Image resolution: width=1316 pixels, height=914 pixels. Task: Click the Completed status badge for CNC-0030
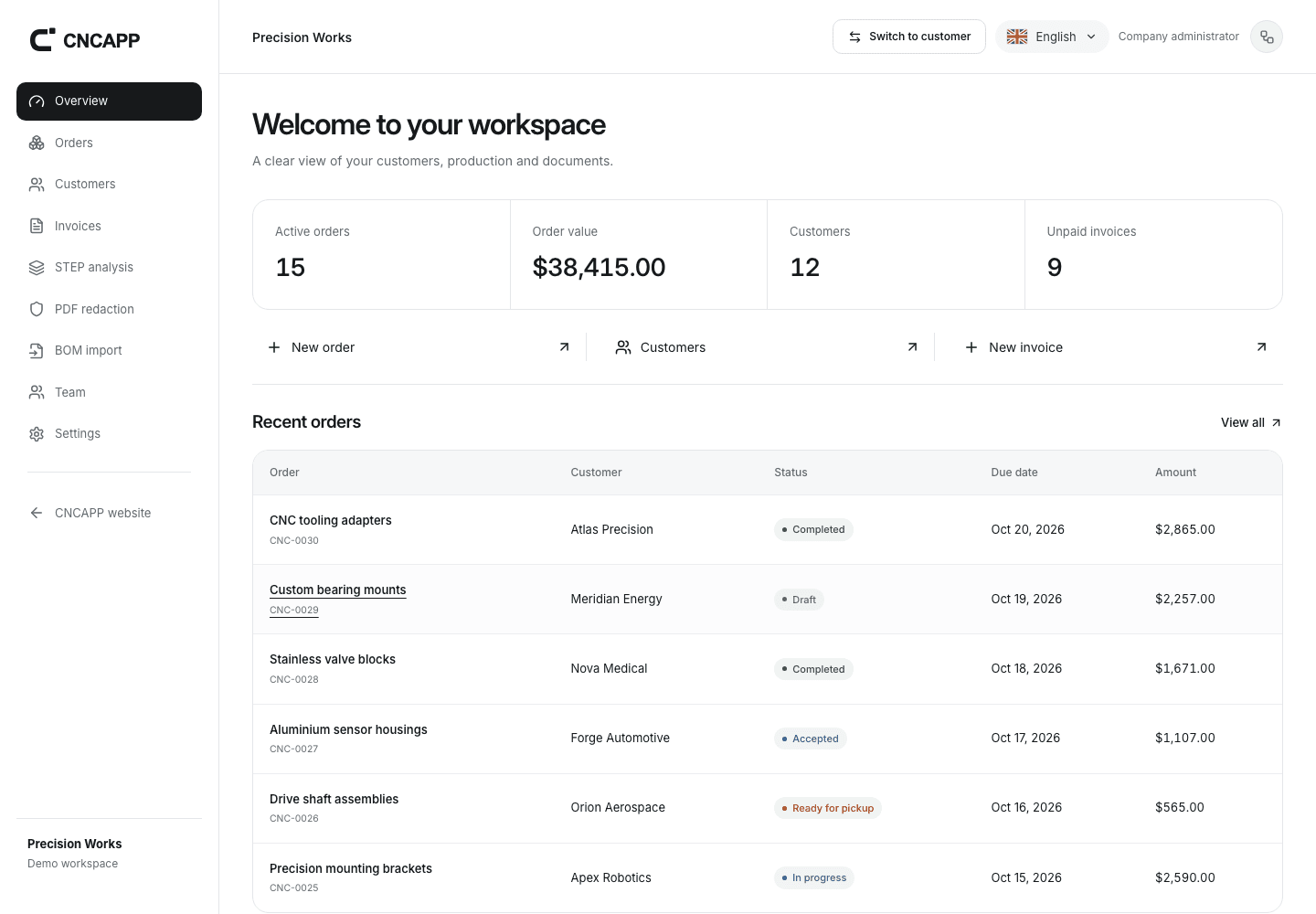pos(813,530)
